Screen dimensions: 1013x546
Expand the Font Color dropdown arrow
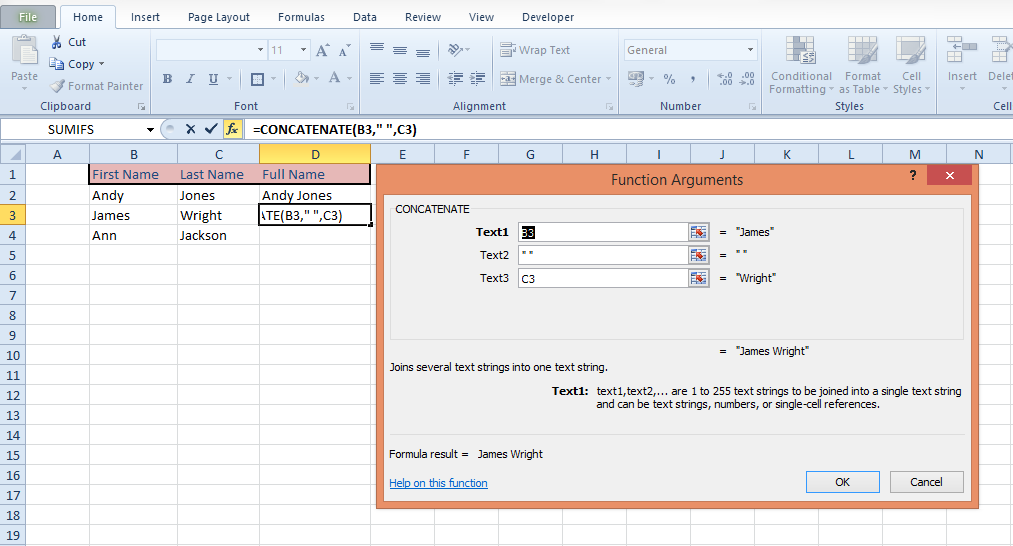[349, 79]
